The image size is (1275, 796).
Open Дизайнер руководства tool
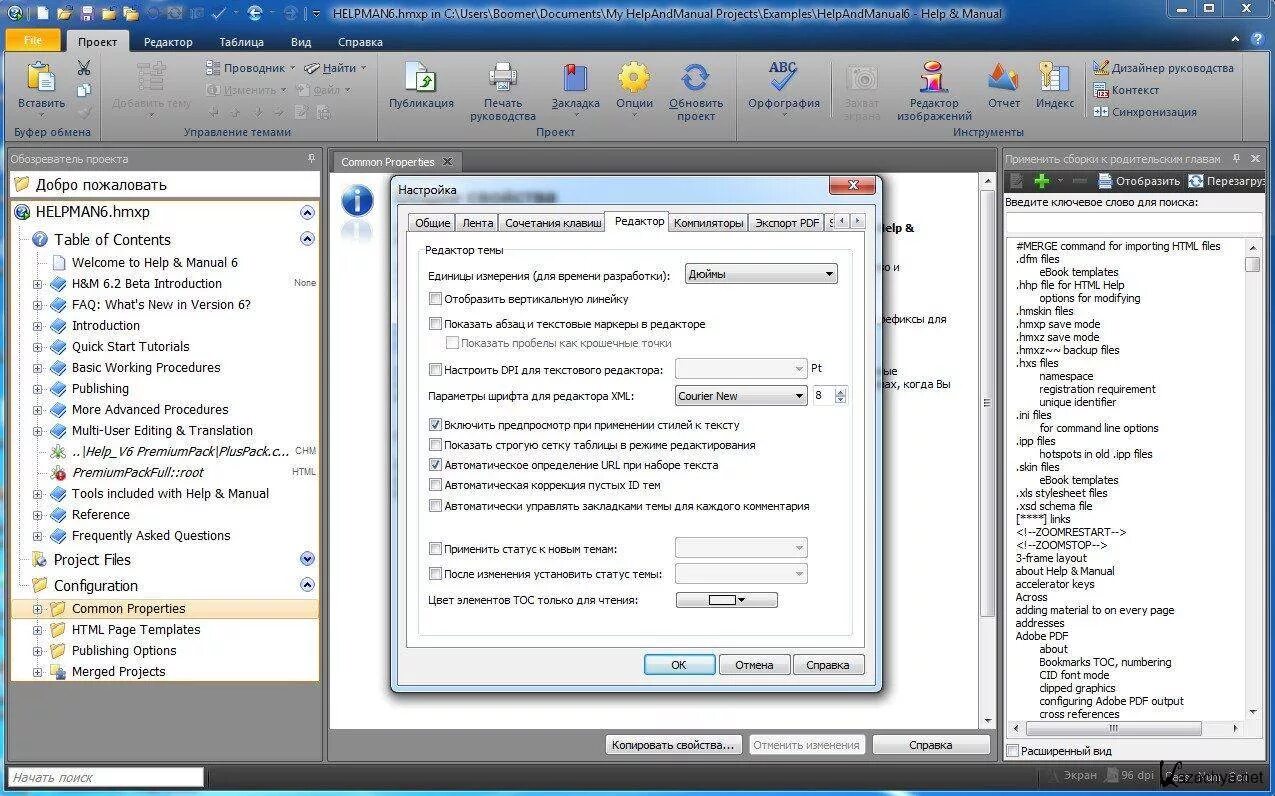click(x=1164, y=68)
